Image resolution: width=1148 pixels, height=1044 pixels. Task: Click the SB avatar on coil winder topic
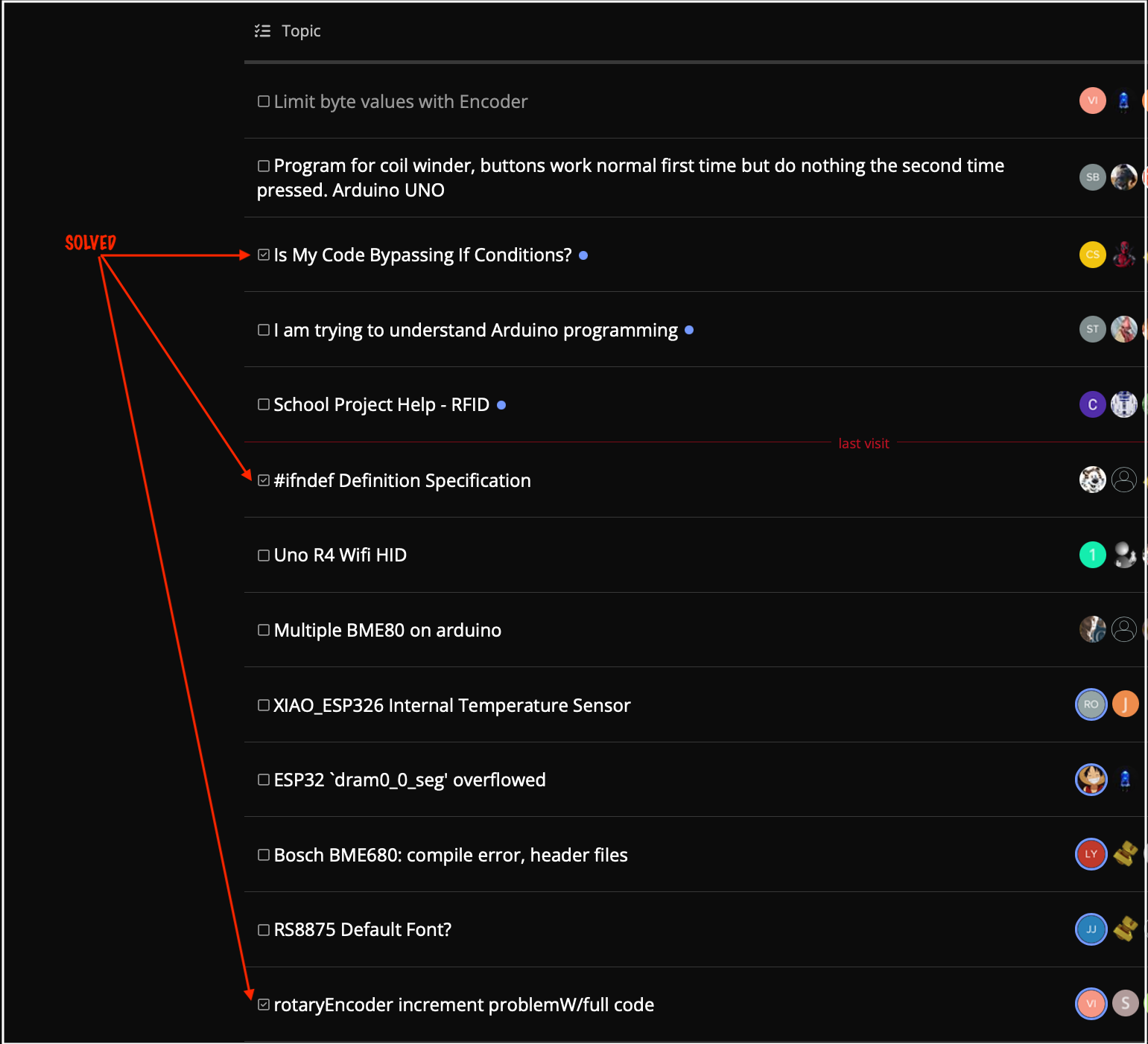tap(1092, 177)
